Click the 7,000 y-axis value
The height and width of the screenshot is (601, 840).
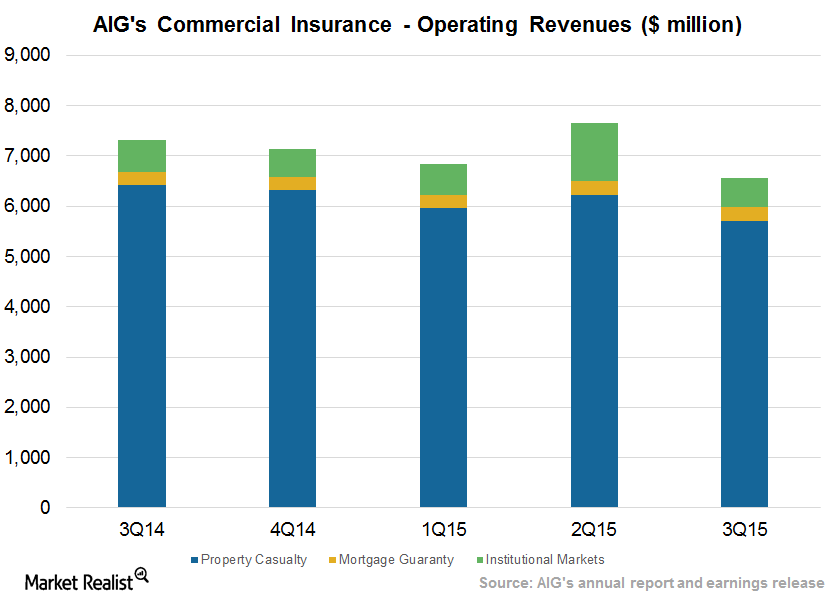point(27,156)
